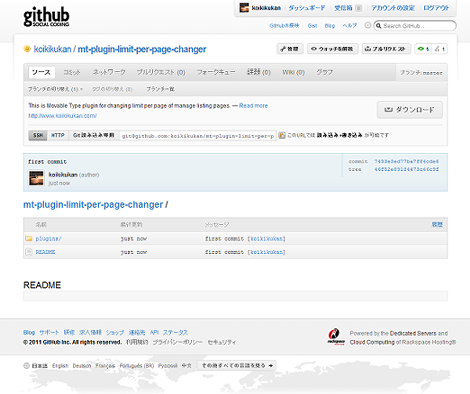Click Read more link in description
The height and width of the screenshot is (394, 470).
point(253,106)
